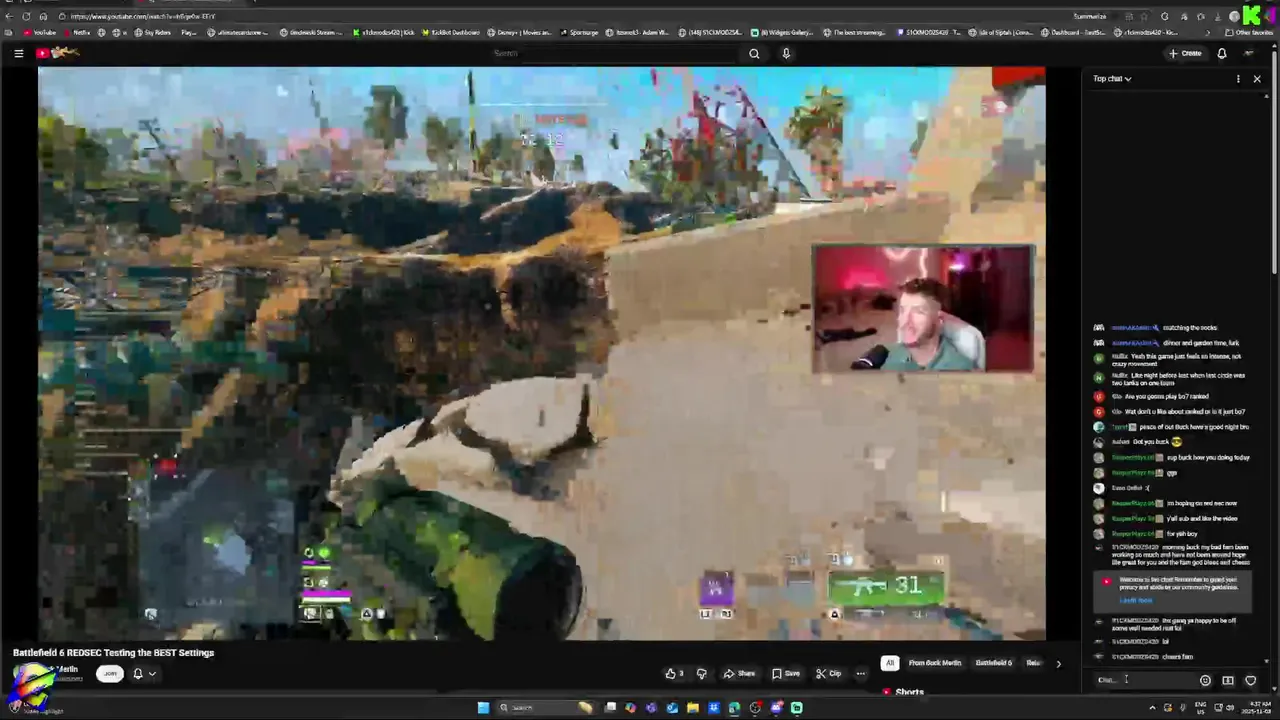Activate voice search microphone icon

786,53
